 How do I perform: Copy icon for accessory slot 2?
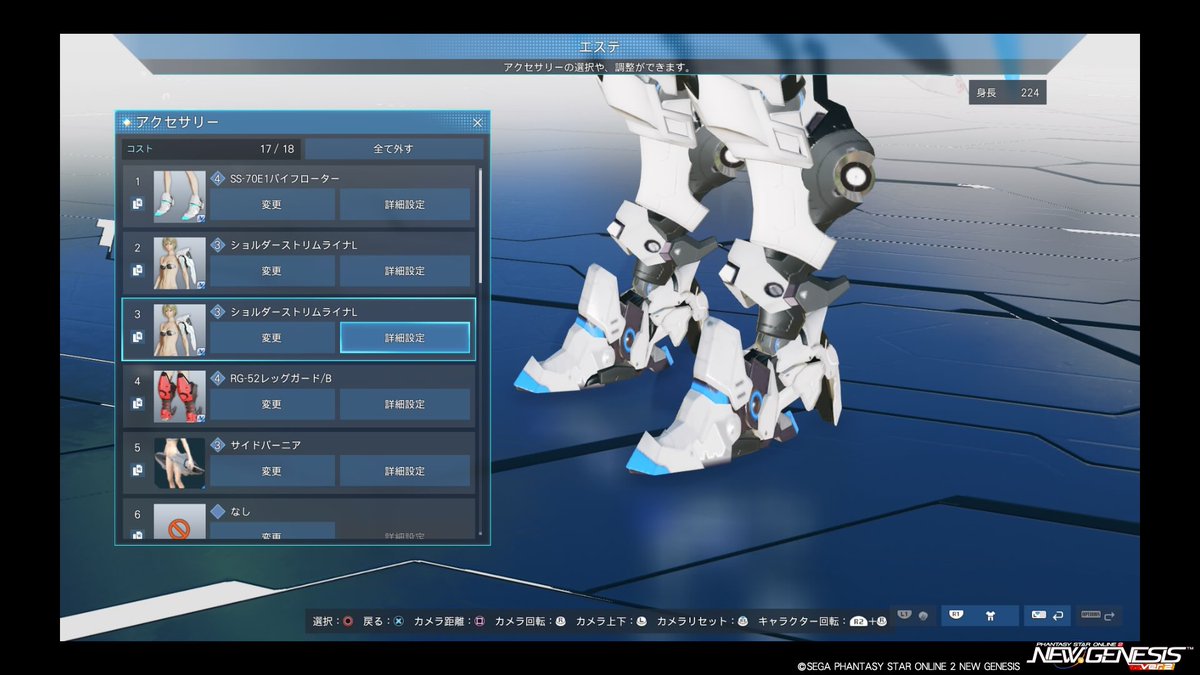(138, 270)
